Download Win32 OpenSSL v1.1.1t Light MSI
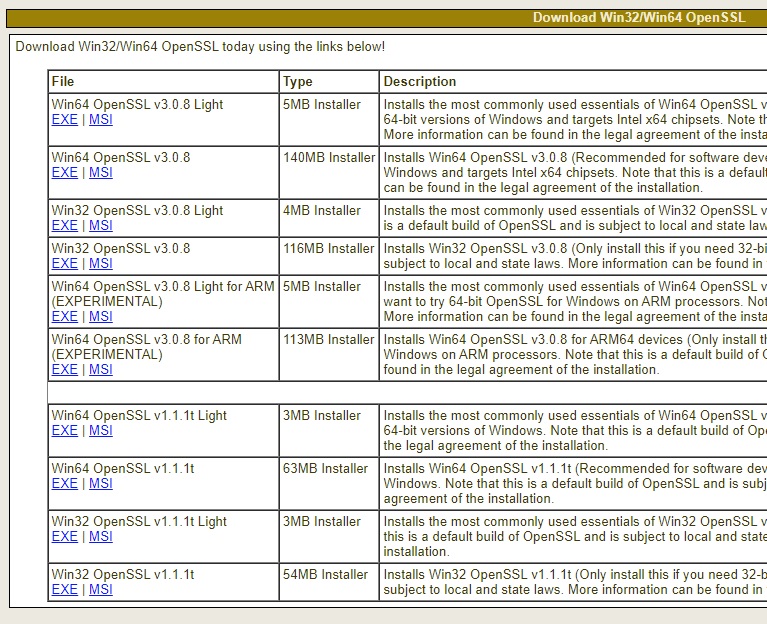The image size is (767, 624). (x=100, y=537)
